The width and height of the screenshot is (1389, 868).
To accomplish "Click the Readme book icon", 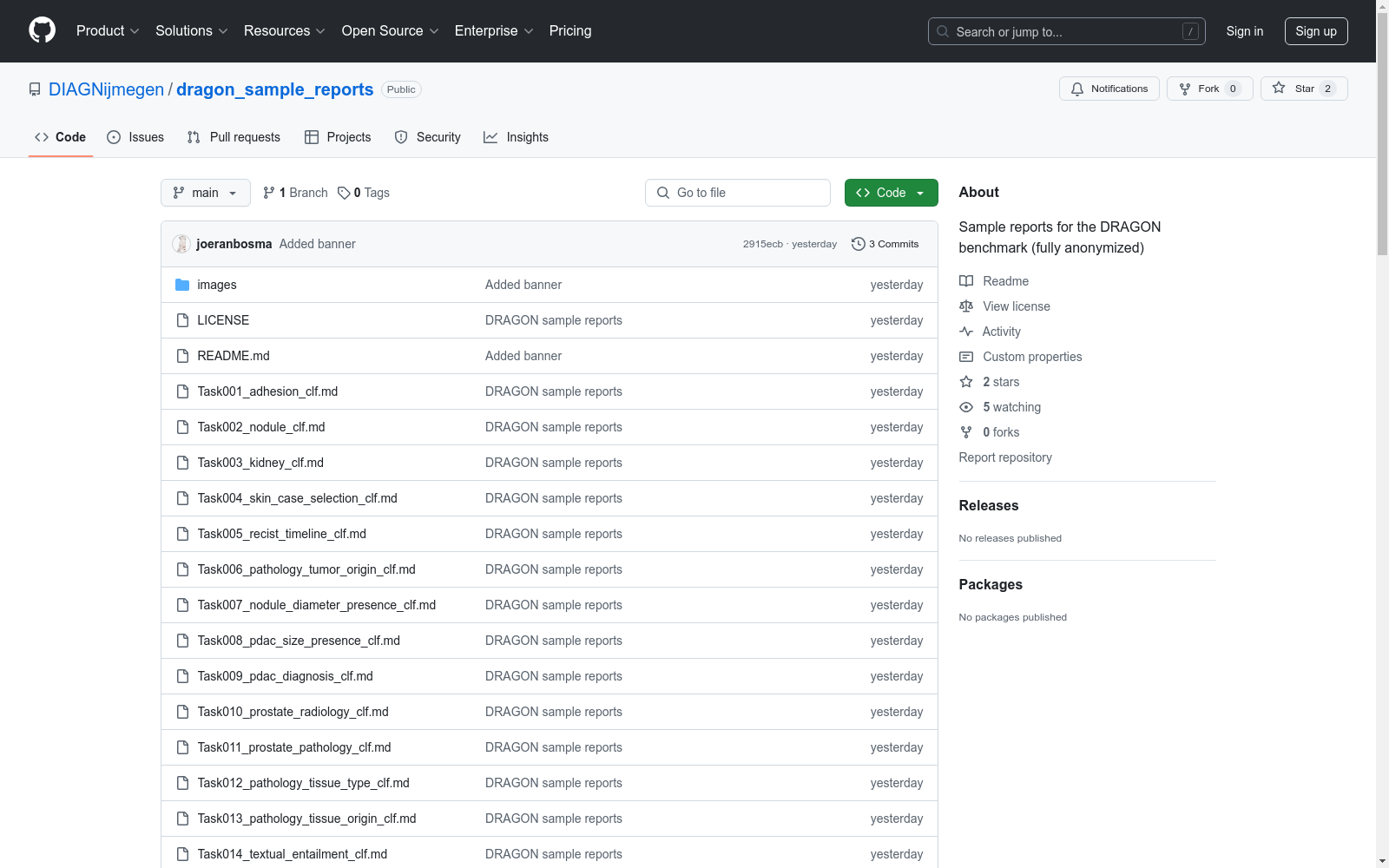I will [966, 281].
